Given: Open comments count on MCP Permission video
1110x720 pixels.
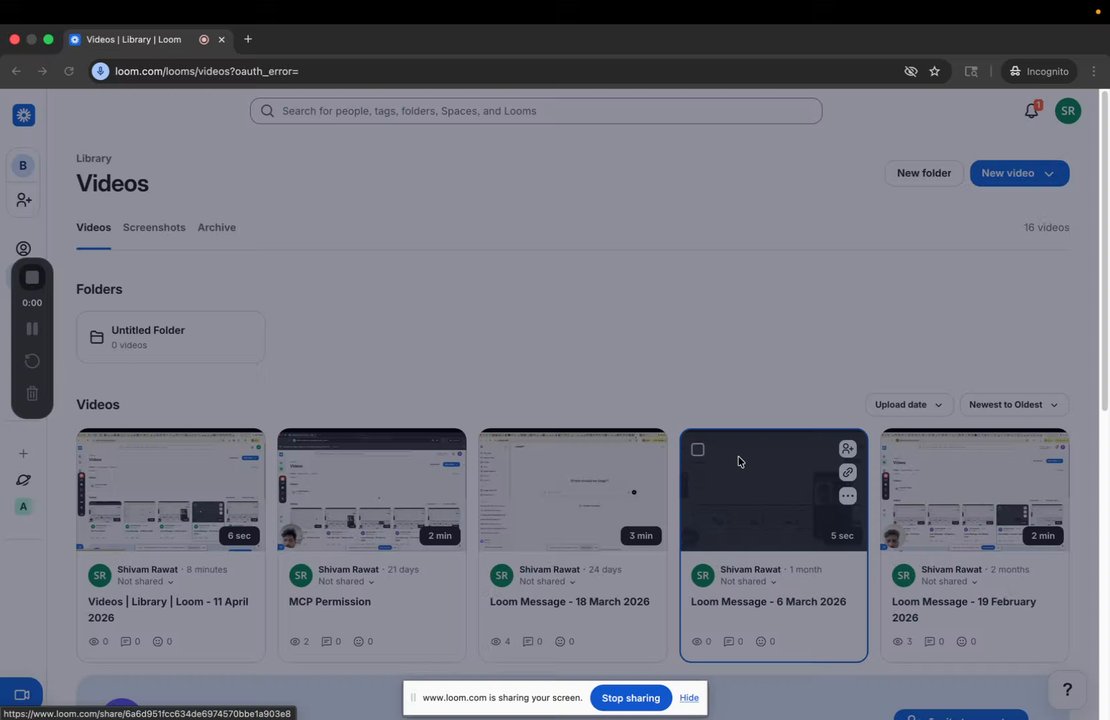Looking at the screenshot, I should point(331,641).
